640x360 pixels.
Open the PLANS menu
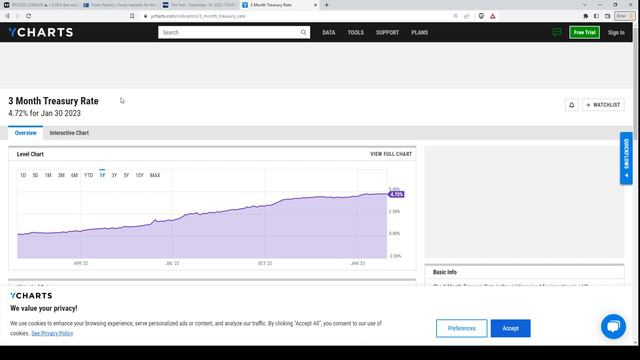click(420, 32)
